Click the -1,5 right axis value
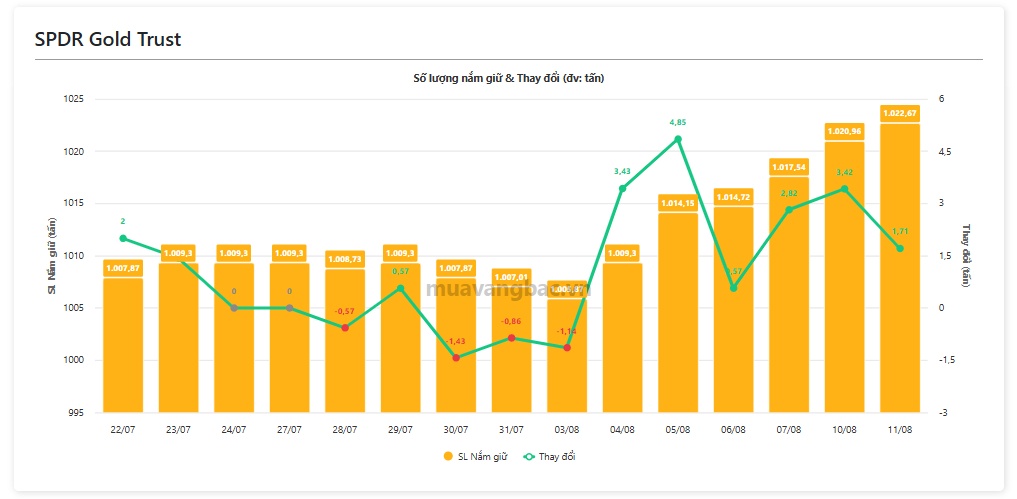Viewport: 1017px width, 499px height. 945,360
